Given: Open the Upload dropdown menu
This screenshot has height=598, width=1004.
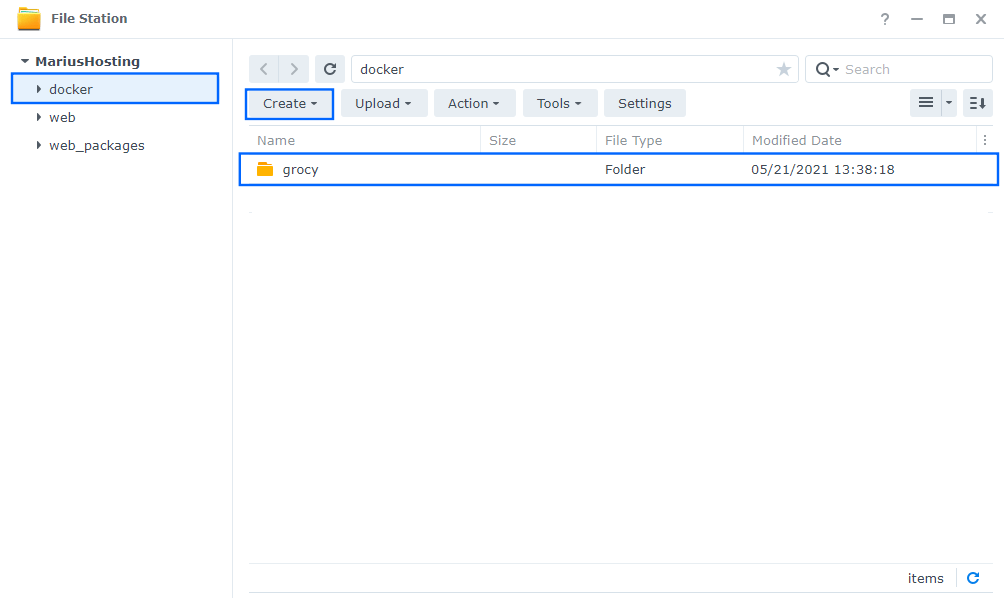Looking at the screenshot, I should [x=384, y=104].
